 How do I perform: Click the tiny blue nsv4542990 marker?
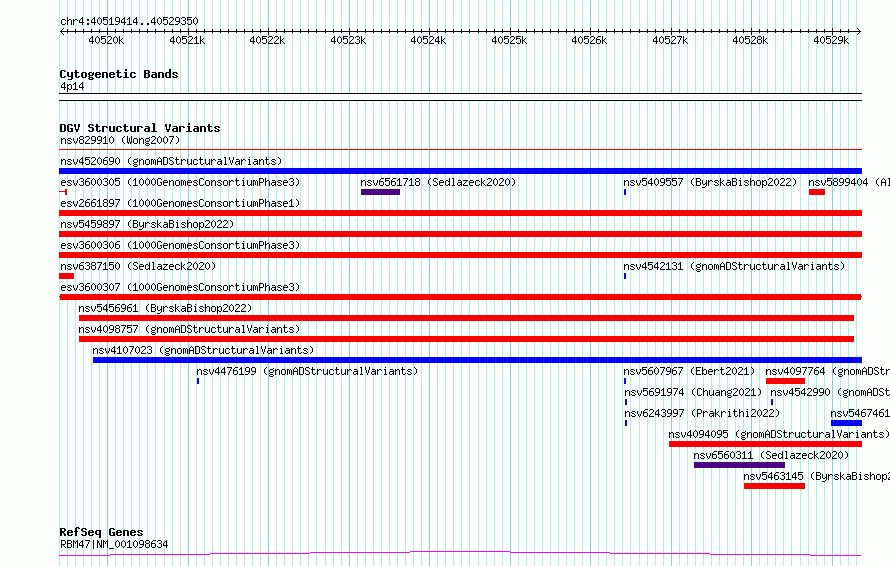771,402
